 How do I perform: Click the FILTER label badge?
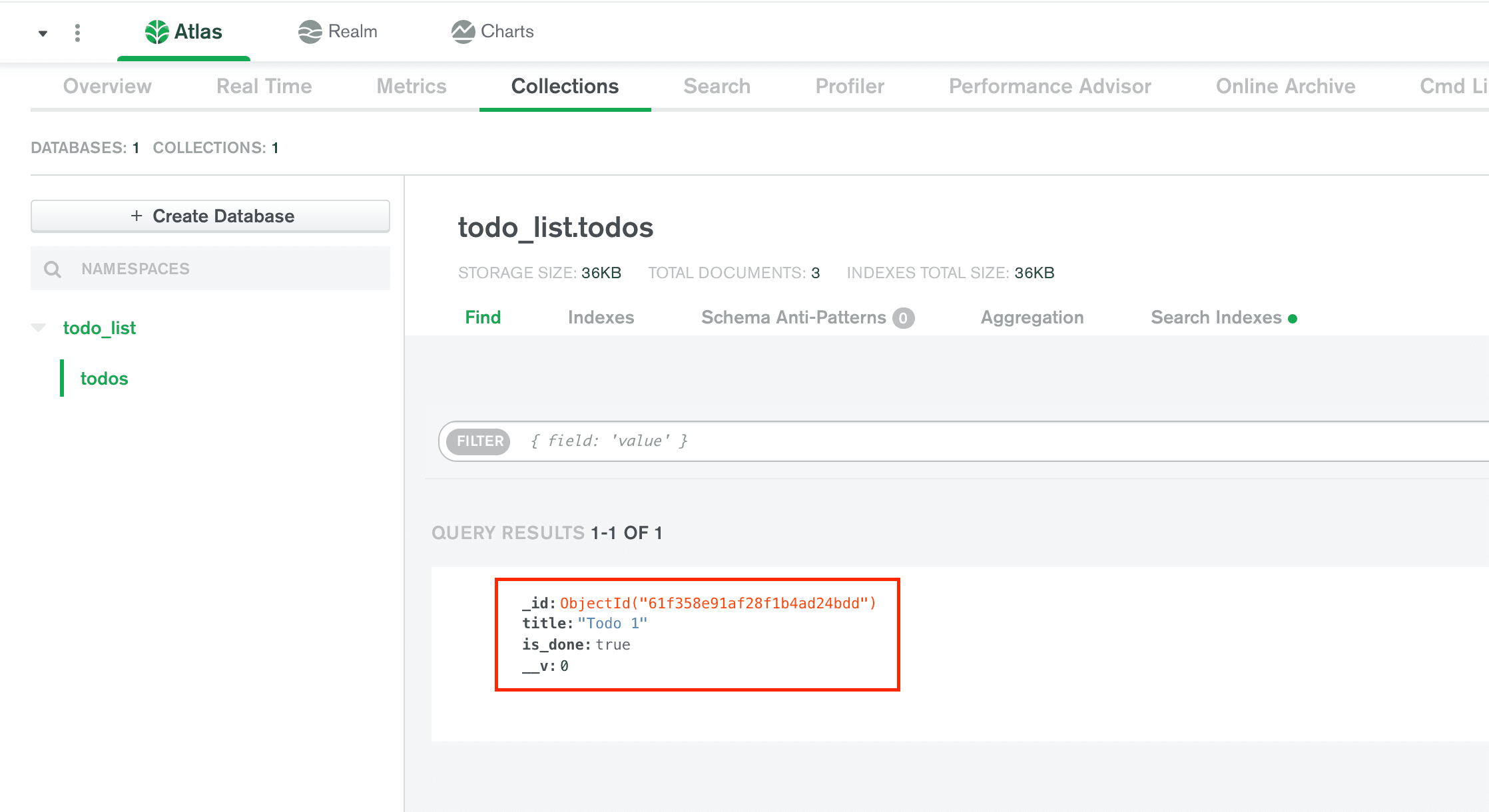pyautogui.click(x=479, y=441)
